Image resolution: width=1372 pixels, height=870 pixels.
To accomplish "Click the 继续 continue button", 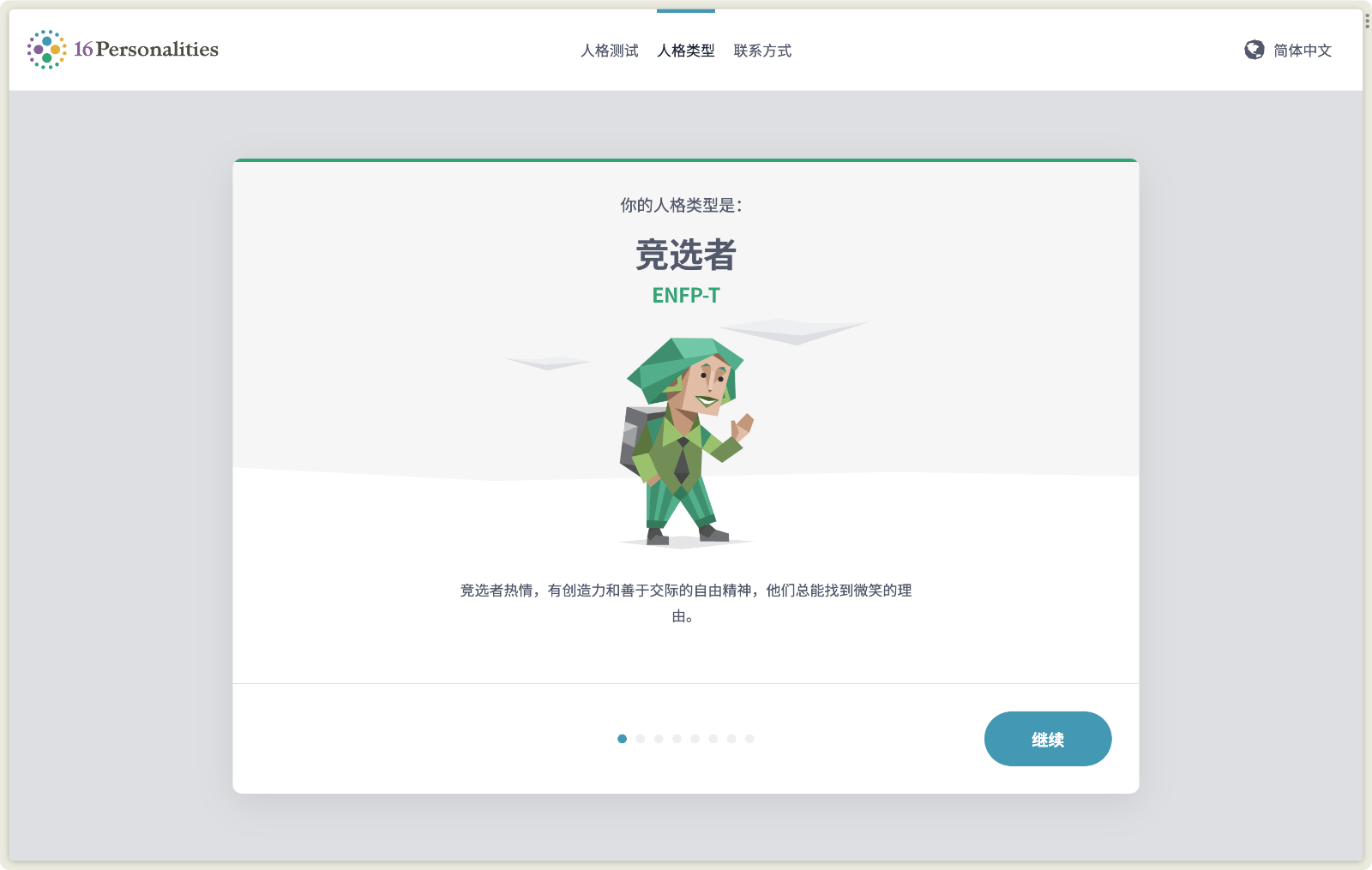I will pos(1048,739).
